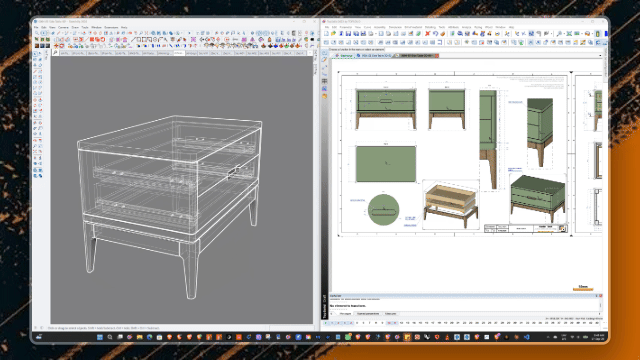Image resolution: width=640 pixels, height=360 pixels.
Task: Click the black color swatch in SketchUp toolbar
Action: [x=312, y=40]
